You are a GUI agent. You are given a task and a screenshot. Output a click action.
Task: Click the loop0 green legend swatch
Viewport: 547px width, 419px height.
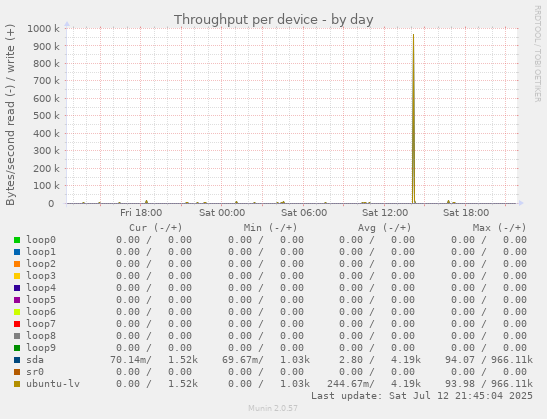(17, 240)
